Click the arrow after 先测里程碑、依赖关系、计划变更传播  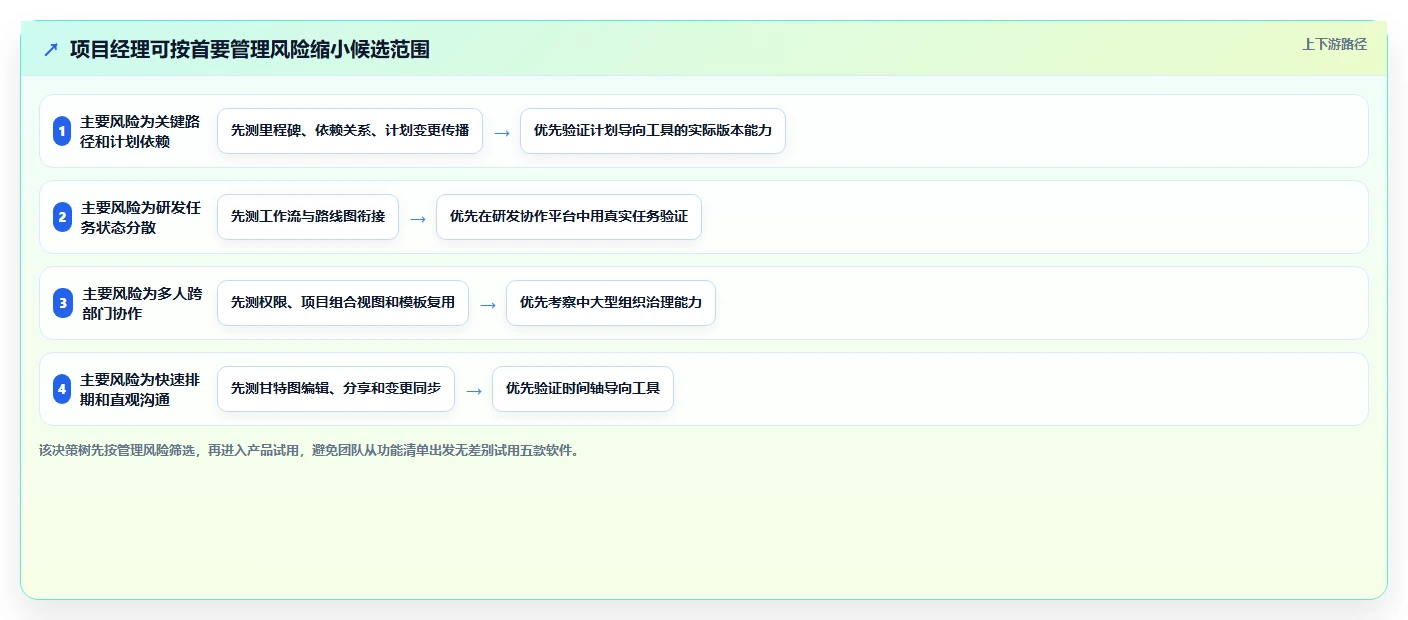[x=502, y=132]
